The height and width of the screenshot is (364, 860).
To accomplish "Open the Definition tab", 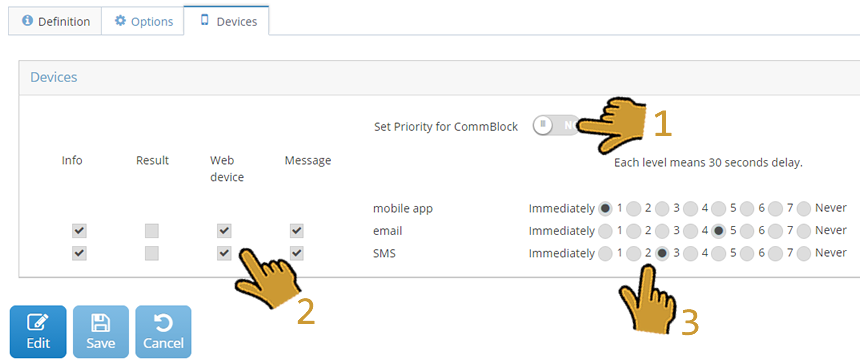I will point(55,21).
